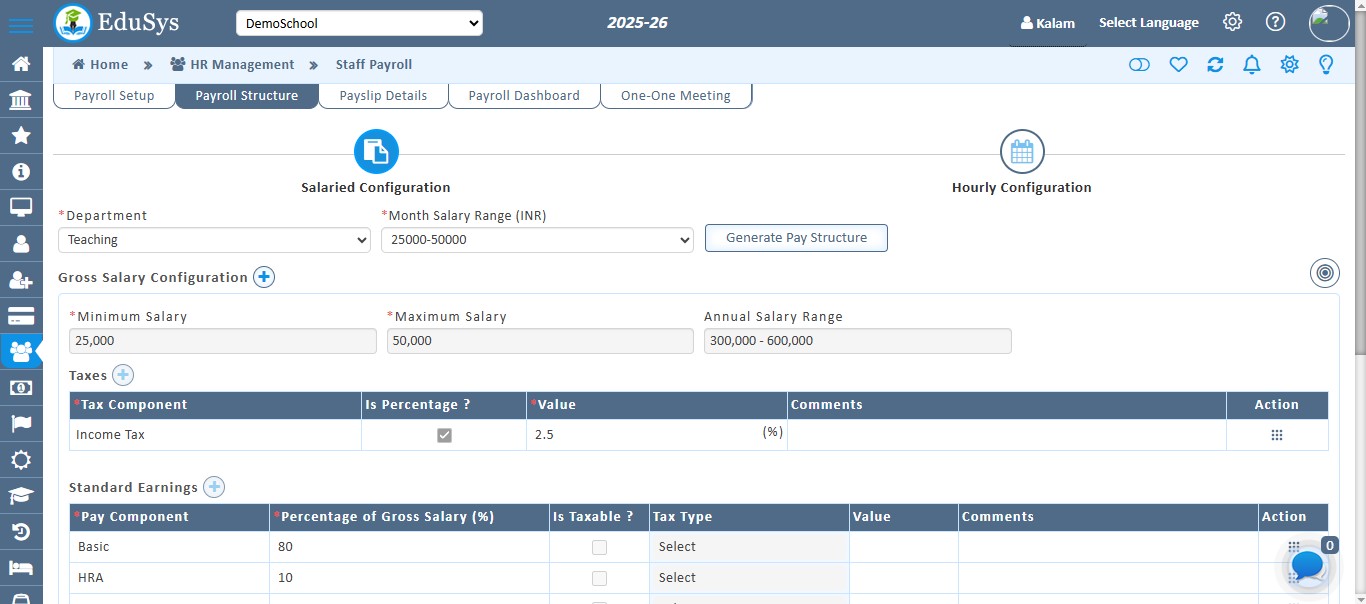Open the sidebar hamburger menu
This screenshot has width=1366, height=604.
[21, 26]
